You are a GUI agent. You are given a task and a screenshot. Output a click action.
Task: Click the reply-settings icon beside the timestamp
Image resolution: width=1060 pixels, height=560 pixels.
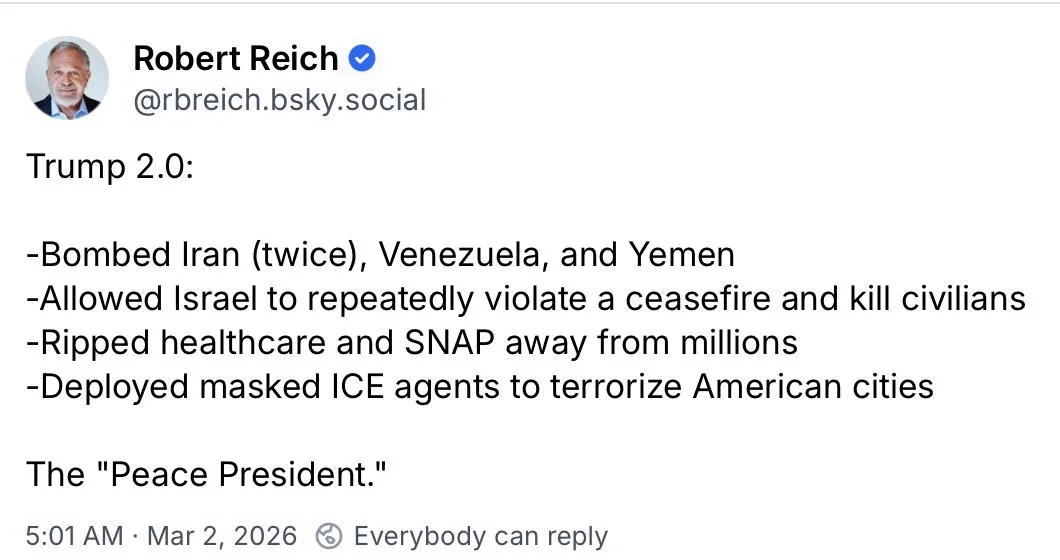(x=327, y=536)
